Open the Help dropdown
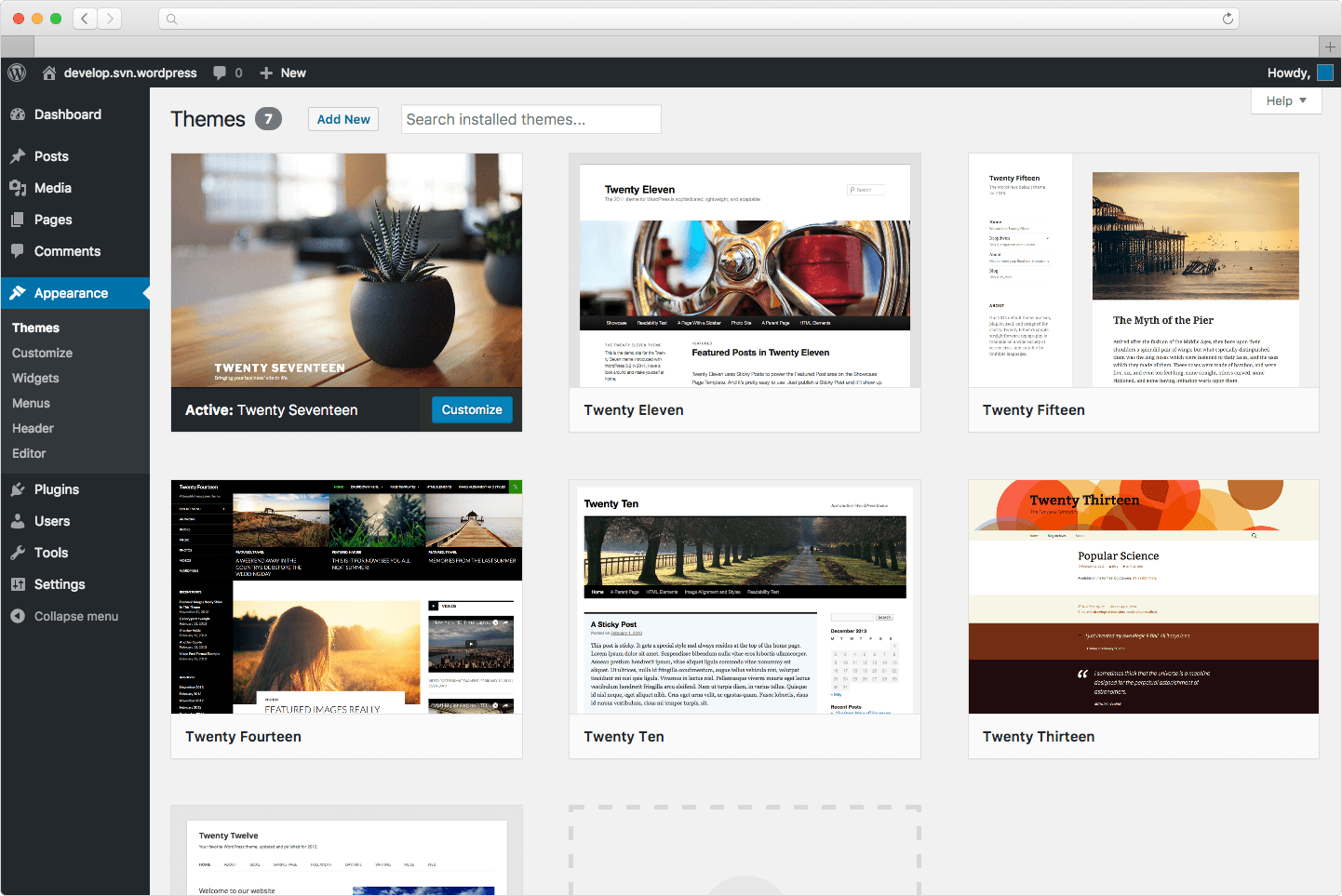 pos(1285,100)
